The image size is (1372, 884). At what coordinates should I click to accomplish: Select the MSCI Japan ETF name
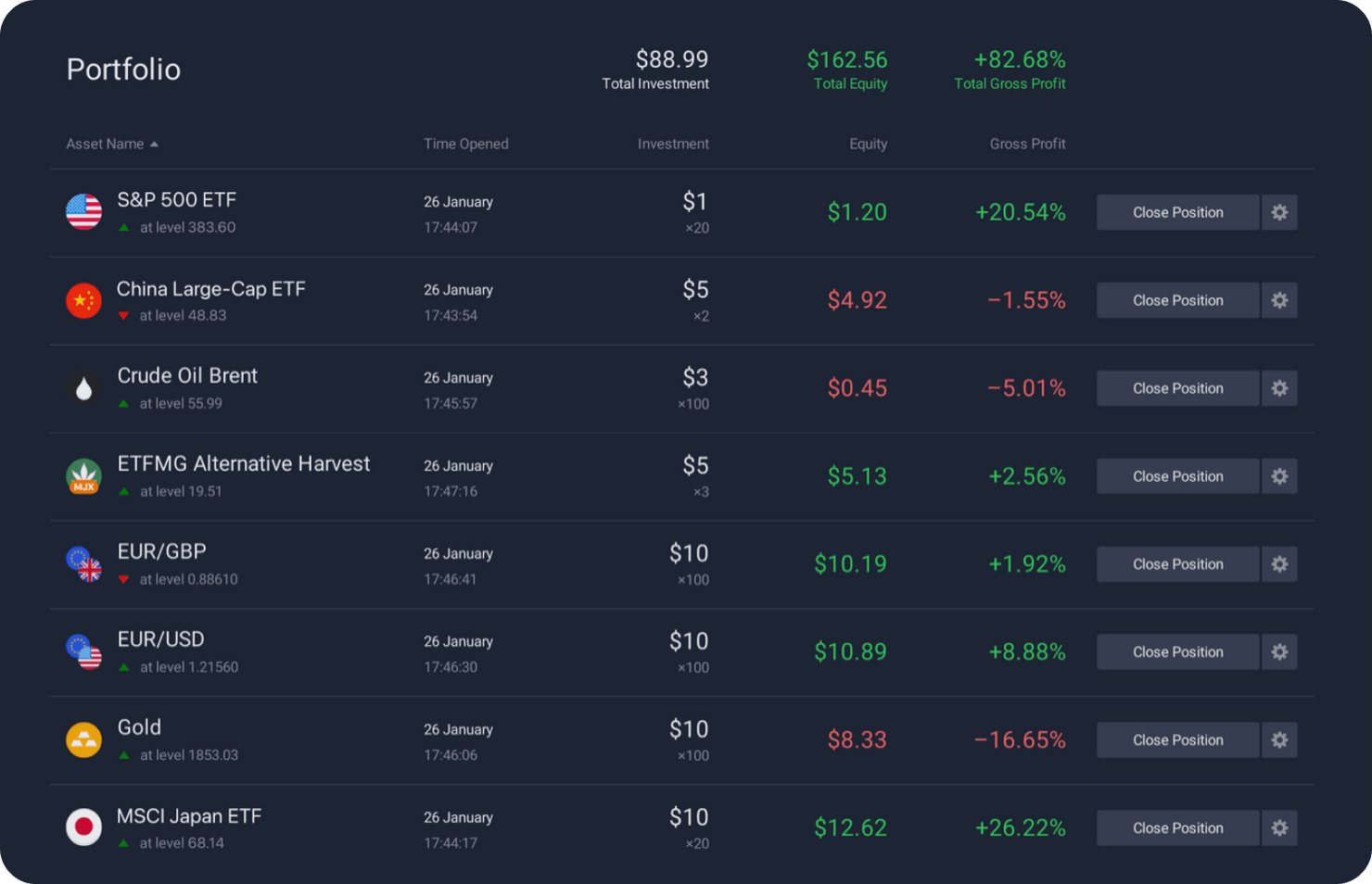pyautogui.click(x=189, y=816)
